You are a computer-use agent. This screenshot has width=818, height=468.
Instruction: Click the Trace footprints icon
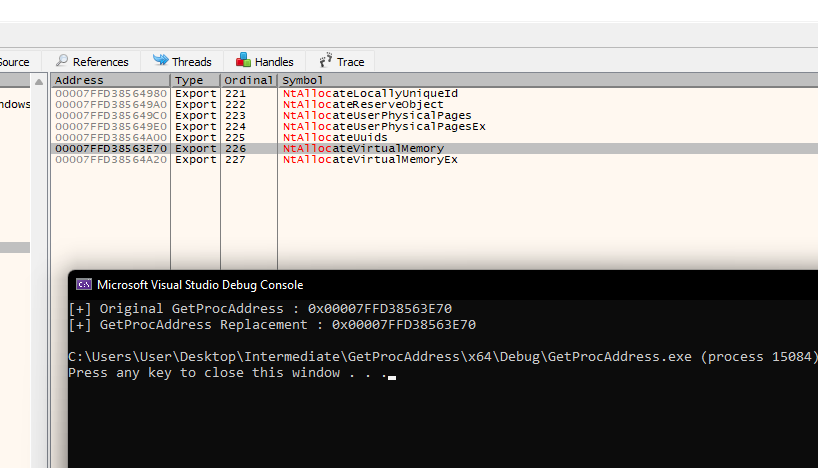(x=326, y=60)
